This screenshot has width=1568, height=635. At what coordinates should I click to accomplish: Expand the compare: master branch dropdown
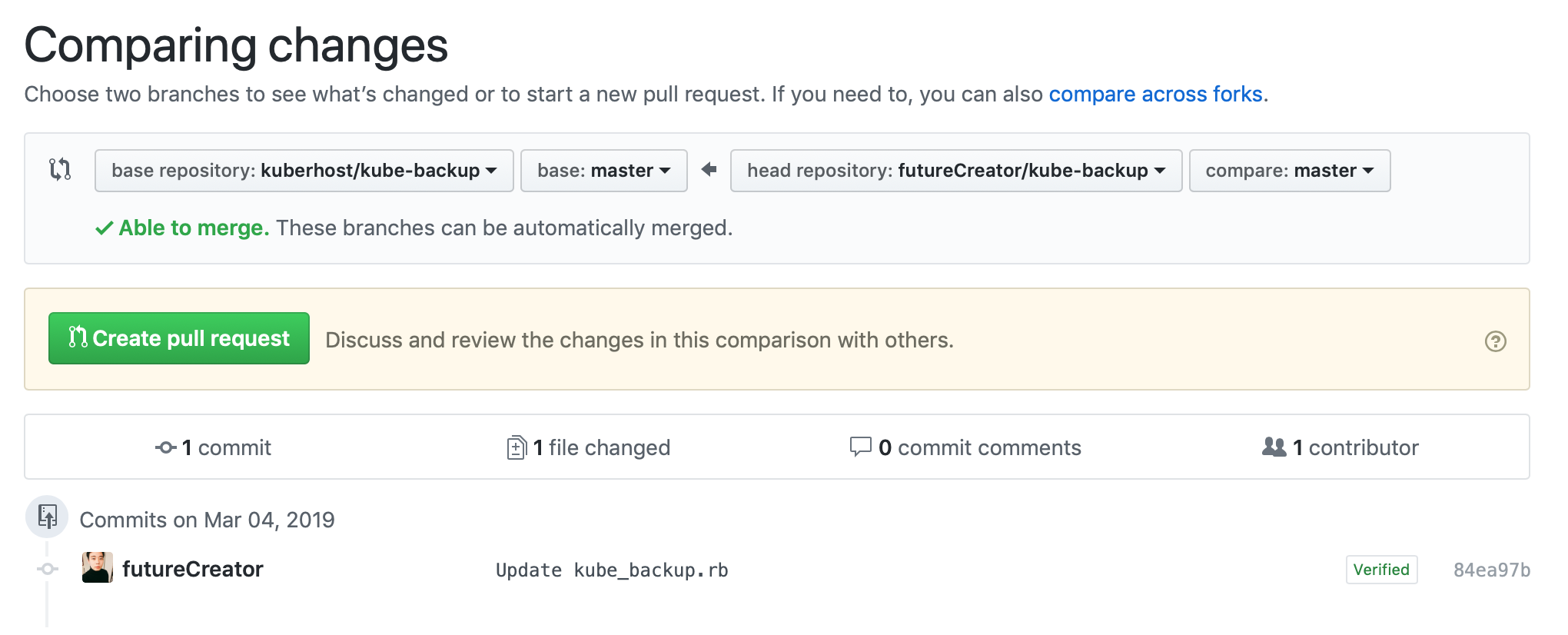click(x=1289, y=171)
